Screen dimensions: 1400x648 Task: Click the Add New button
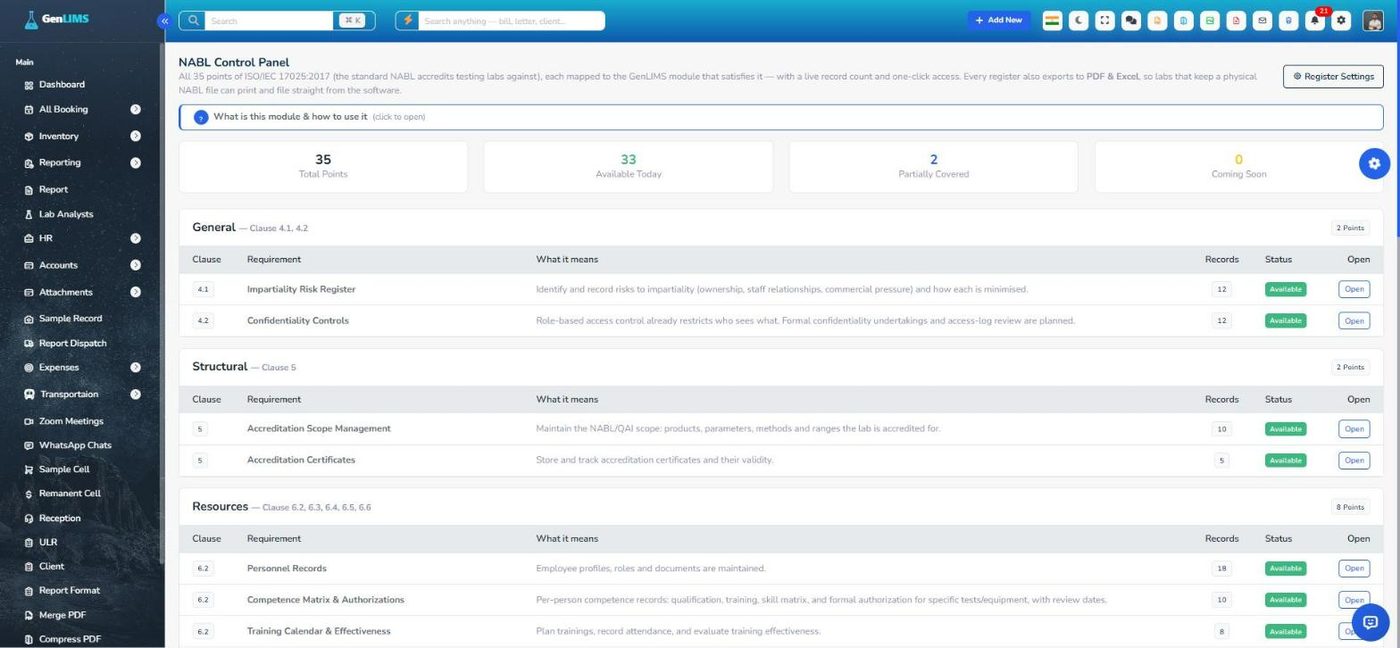tap(999, 20)
